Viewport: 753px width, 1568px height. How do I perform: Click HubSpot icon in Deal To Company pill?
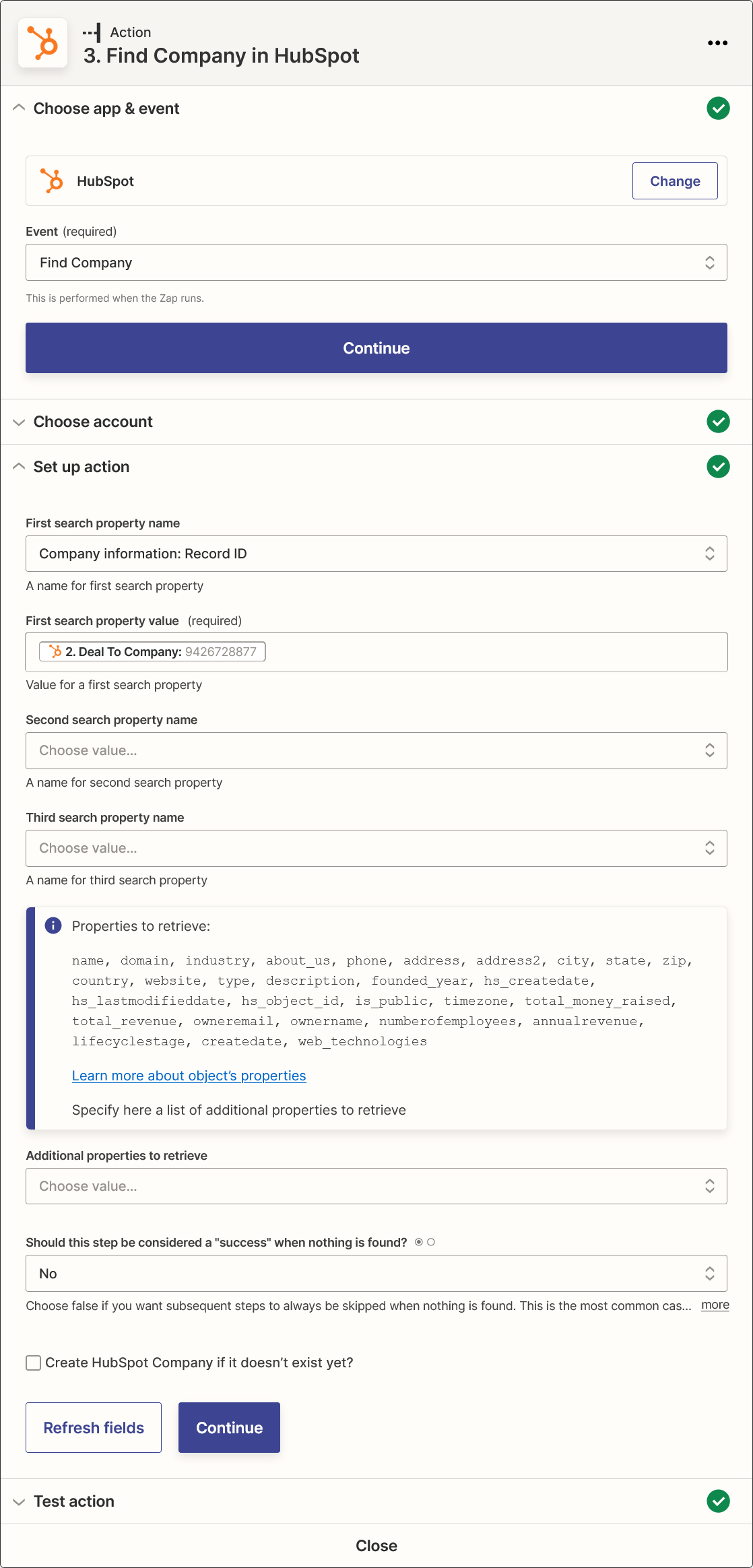(55, 651)
